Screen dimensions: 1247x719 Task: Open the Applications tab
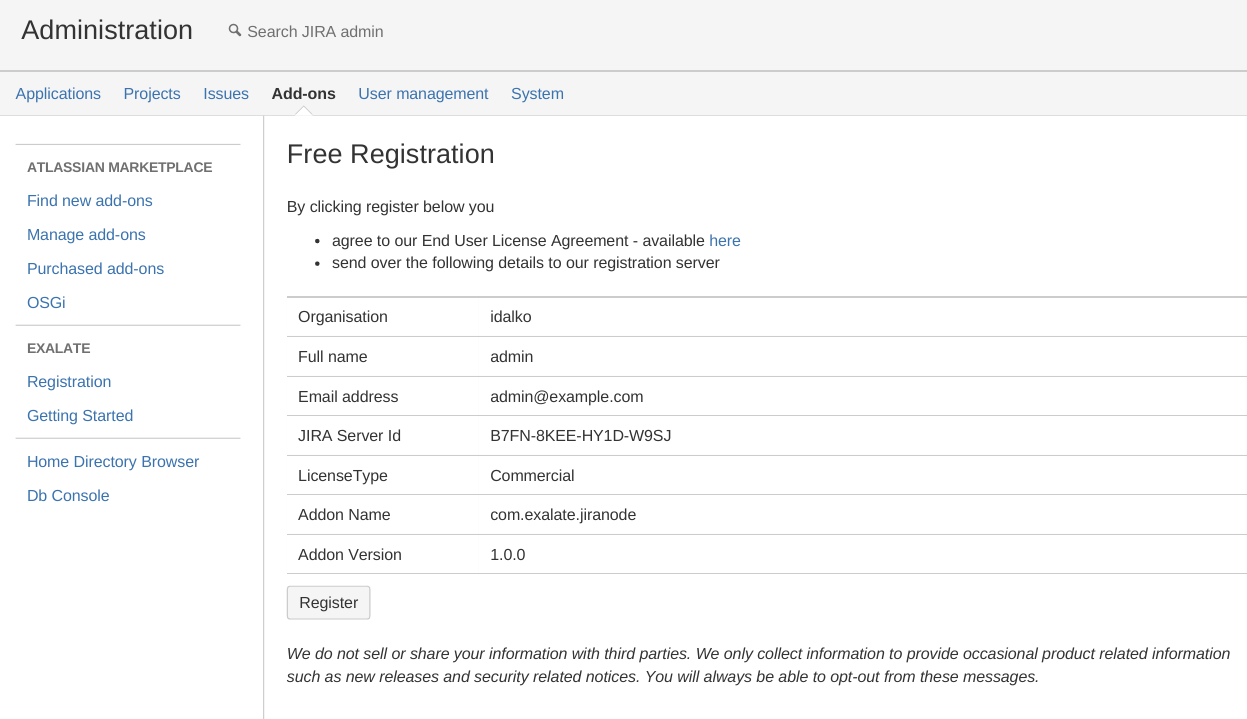58,94
